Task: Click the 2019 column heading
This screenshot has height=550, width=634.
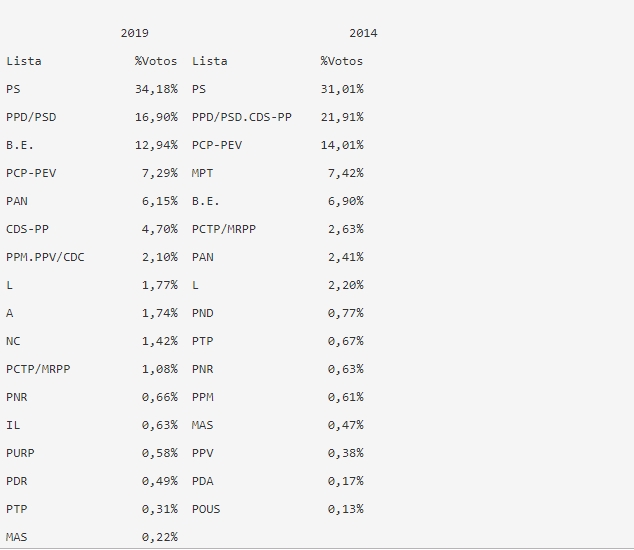Action: pyautogui.click(x=135, y=33)
